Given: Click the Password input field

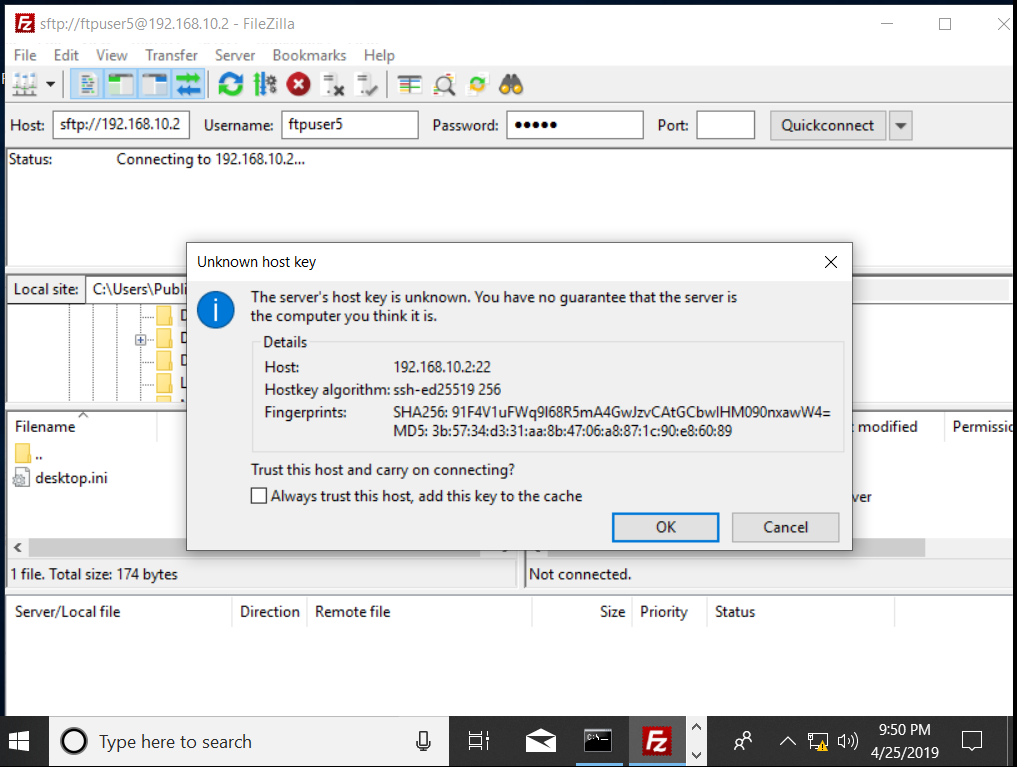Looking at the screenshot, I should 575,124.
